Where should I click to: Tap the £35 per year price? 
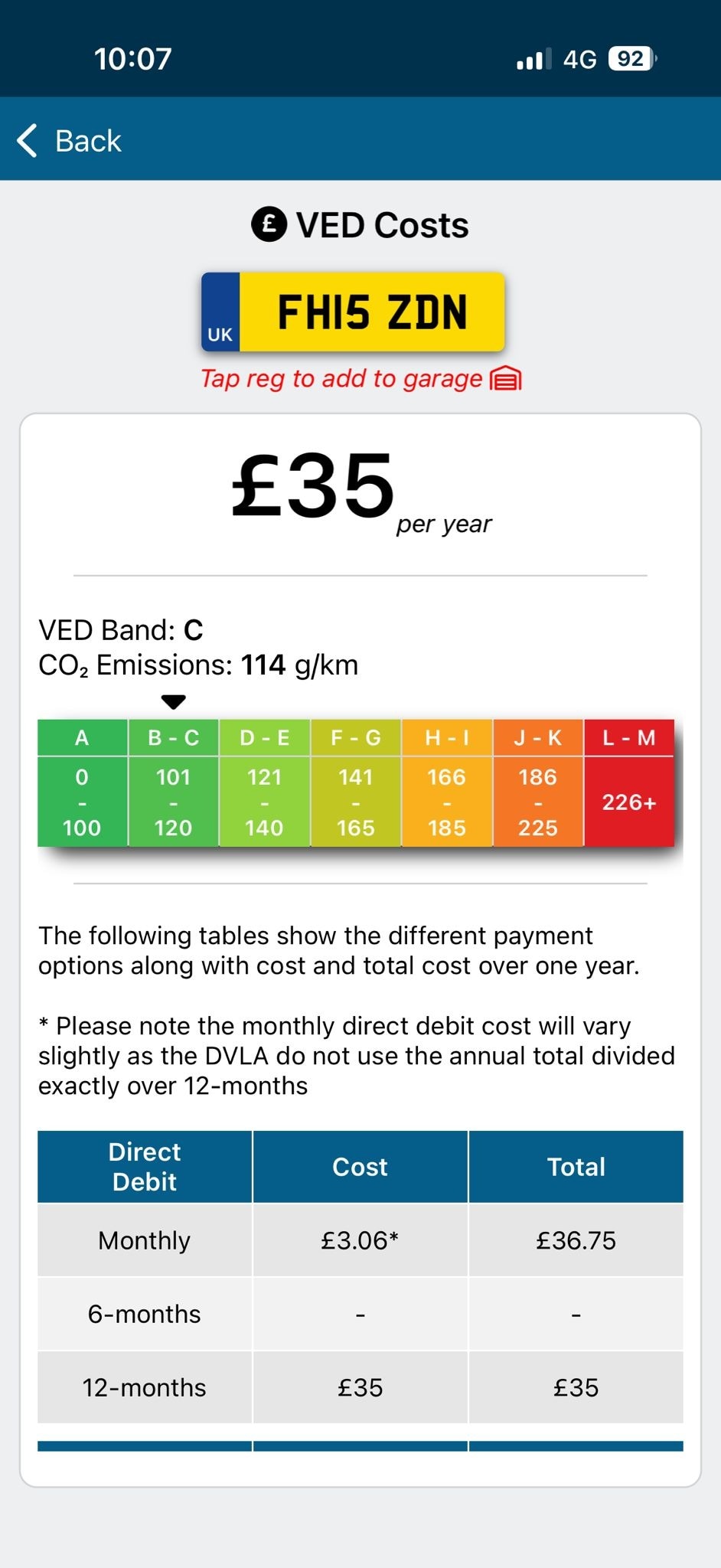tap(314, 486)
